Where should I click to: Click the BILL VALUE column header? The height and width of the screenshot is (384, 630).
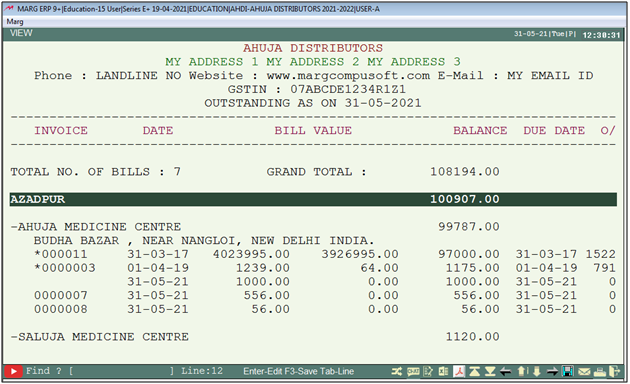point(313,131)
